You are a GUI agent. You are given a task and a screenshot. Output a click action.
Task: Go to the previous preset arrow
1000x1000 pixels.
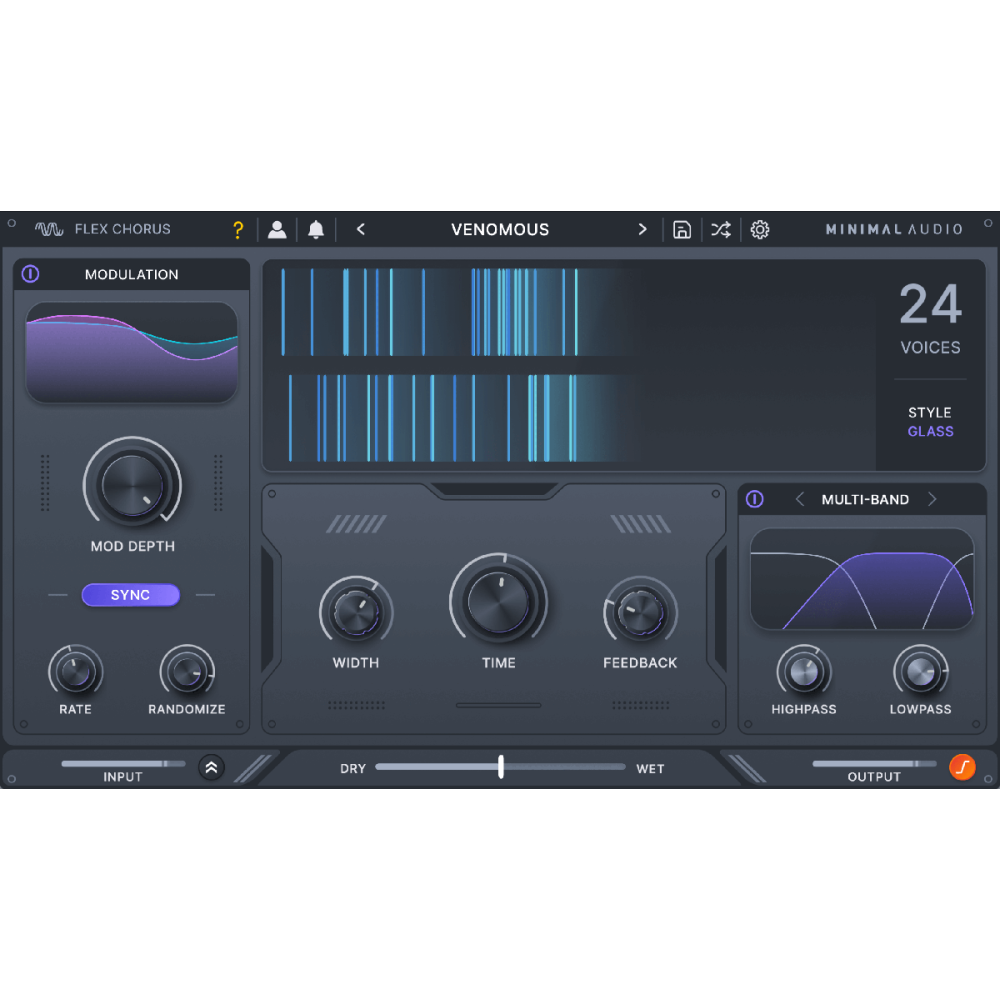coord(361,229)
